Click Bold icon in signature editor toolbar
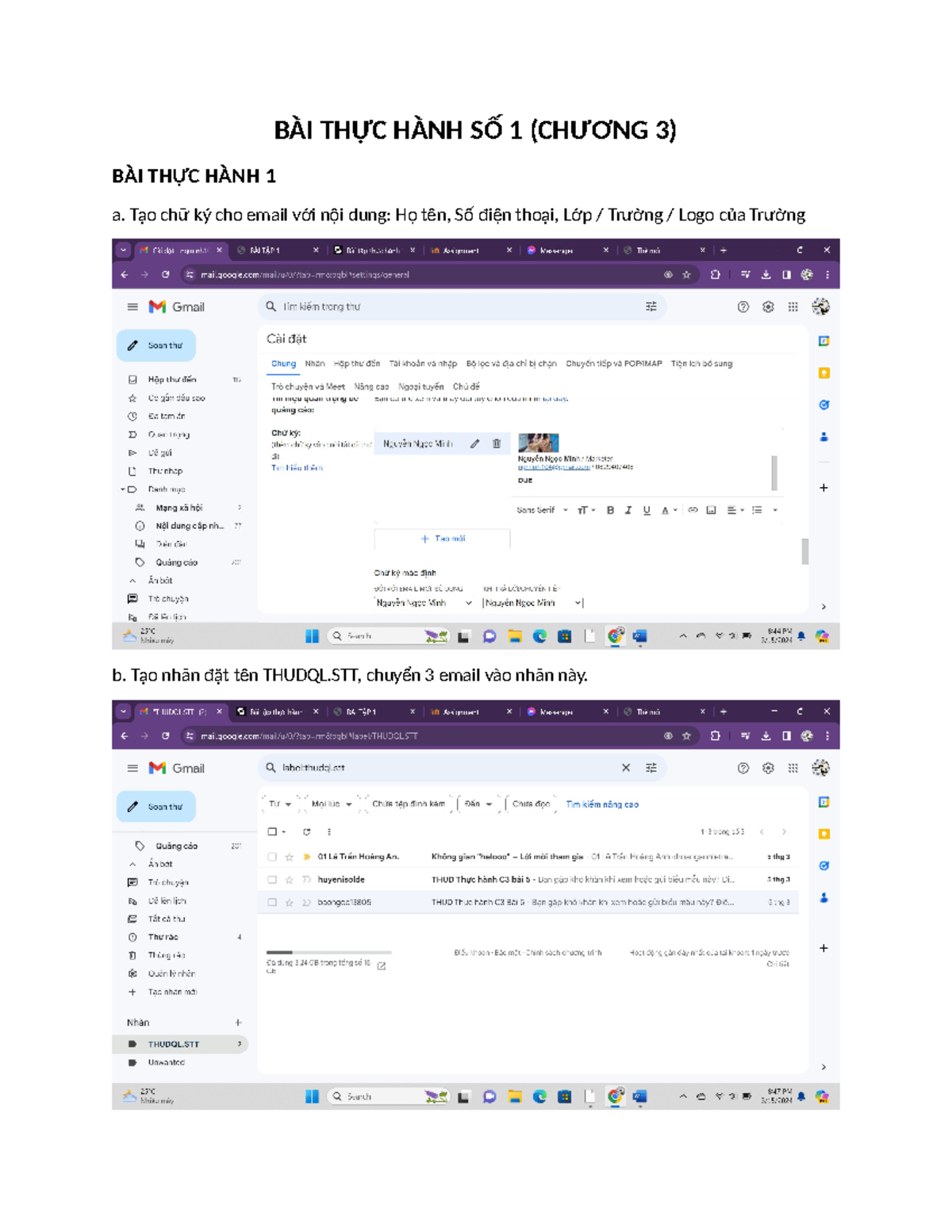The image size is (952, 1232). tap(610, 510)
